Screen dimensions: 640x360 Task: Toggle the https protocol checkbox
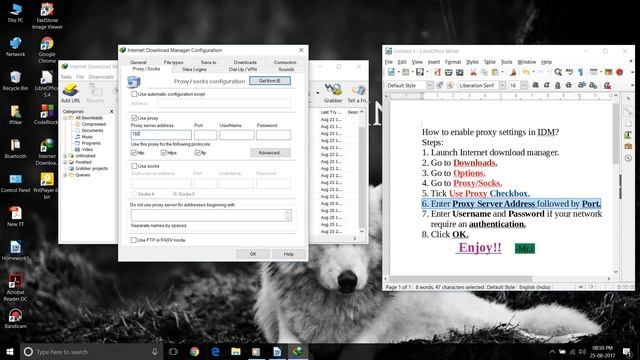pos(164,153)
